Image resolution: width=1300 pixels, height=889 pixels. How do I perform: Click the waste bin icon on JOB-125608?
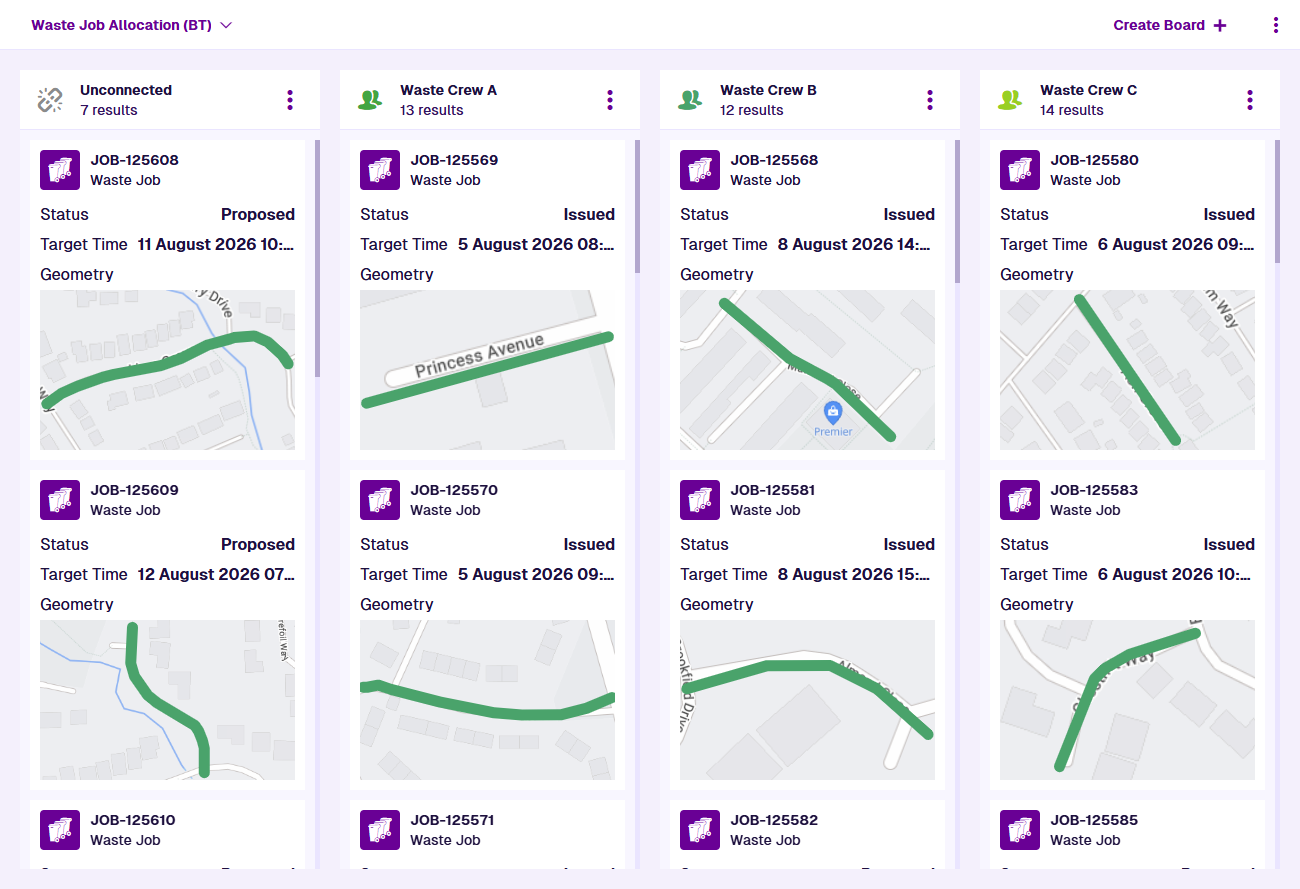pyautogui.click(x=60, y=170)
